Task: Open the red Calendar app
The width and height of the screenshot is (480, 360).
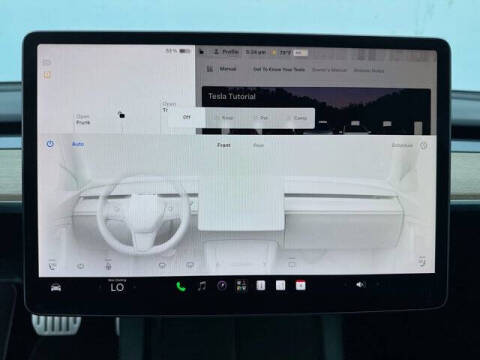Action: point(301,286)
